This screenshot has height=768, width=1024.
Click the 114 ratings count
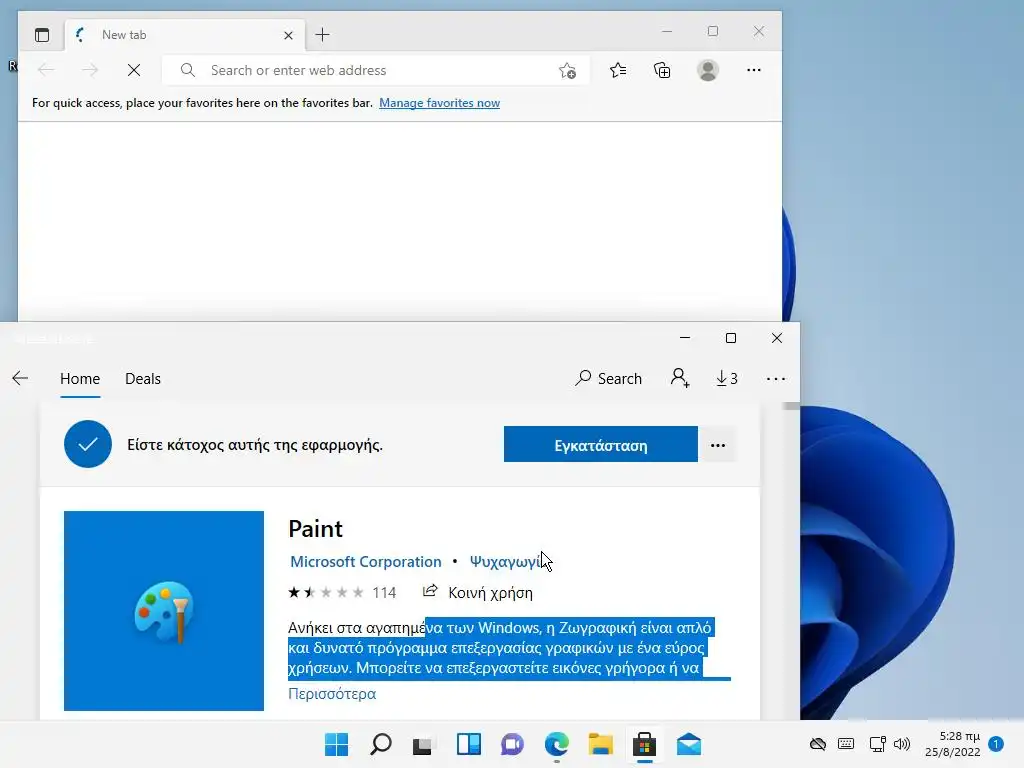tap(384, 592)
